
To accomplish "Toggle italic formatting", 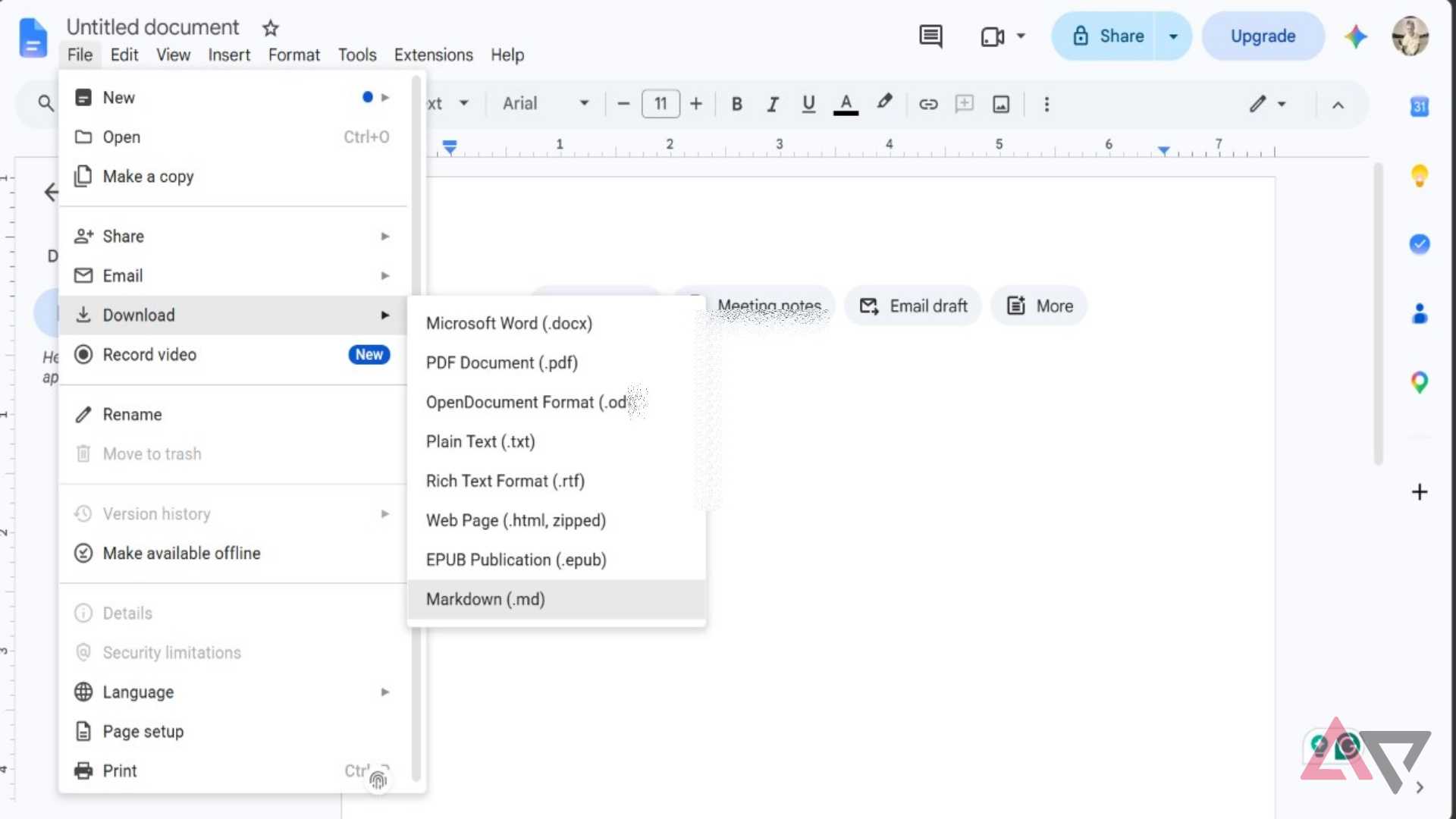I will (772, 104).
